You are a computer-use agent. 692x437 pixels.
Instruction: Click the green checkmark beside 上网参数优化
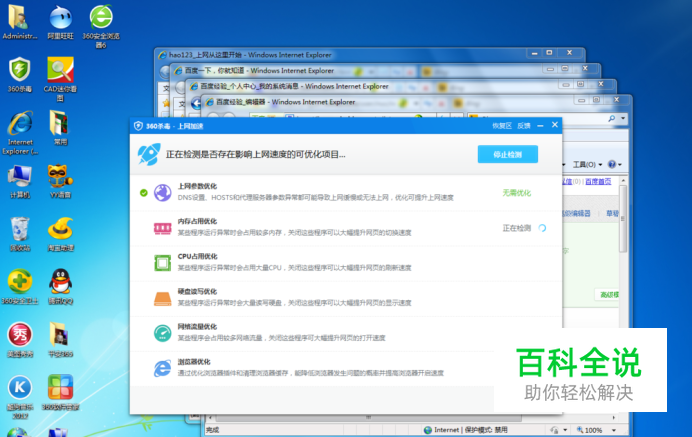click(143, 193)
